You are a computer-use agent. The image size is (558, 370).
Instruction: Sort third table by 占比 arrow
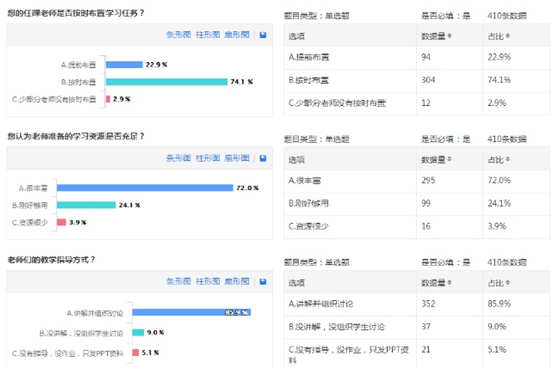(x=507, y=282)
